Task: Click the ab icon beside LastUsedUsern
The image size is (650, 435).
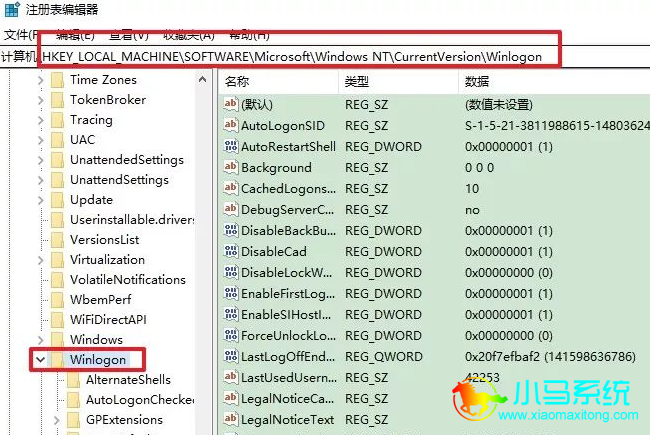Action: (231, 377)
